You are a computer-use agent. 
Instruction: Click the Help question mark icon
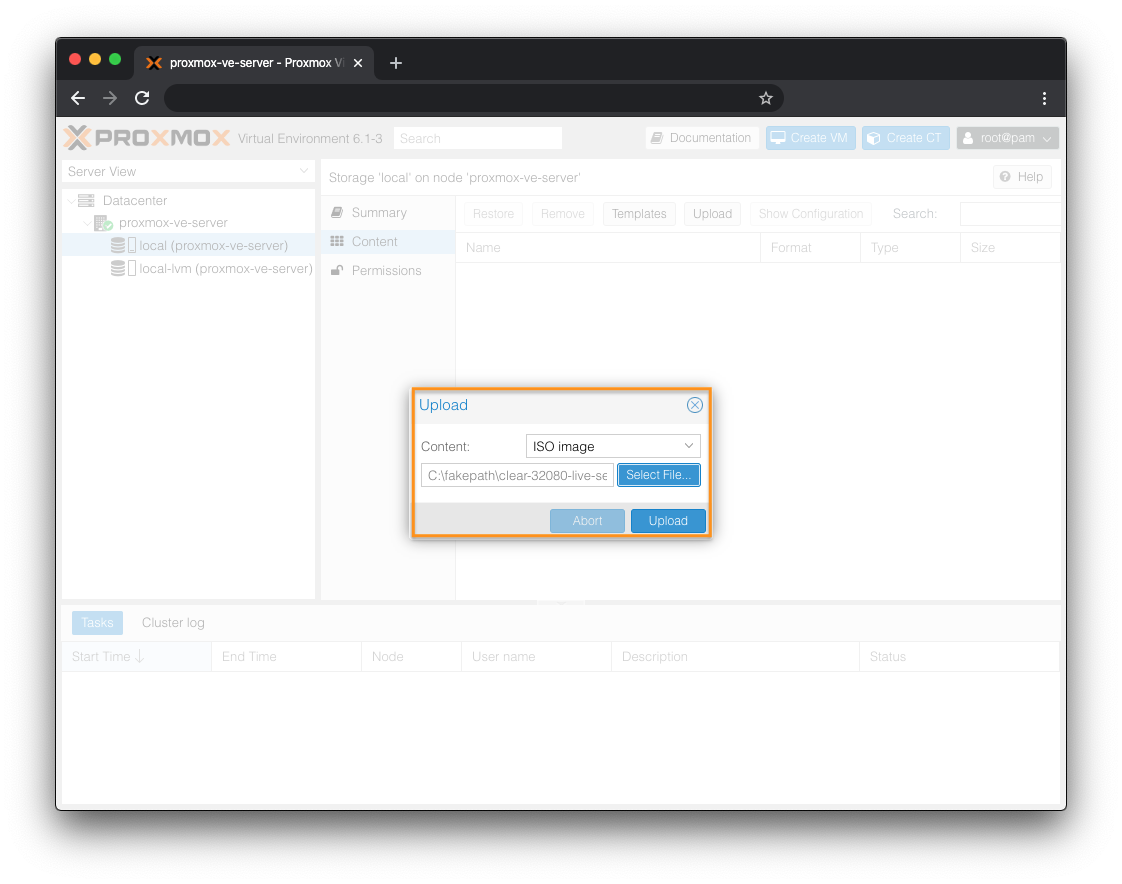tap(1005, 177)
